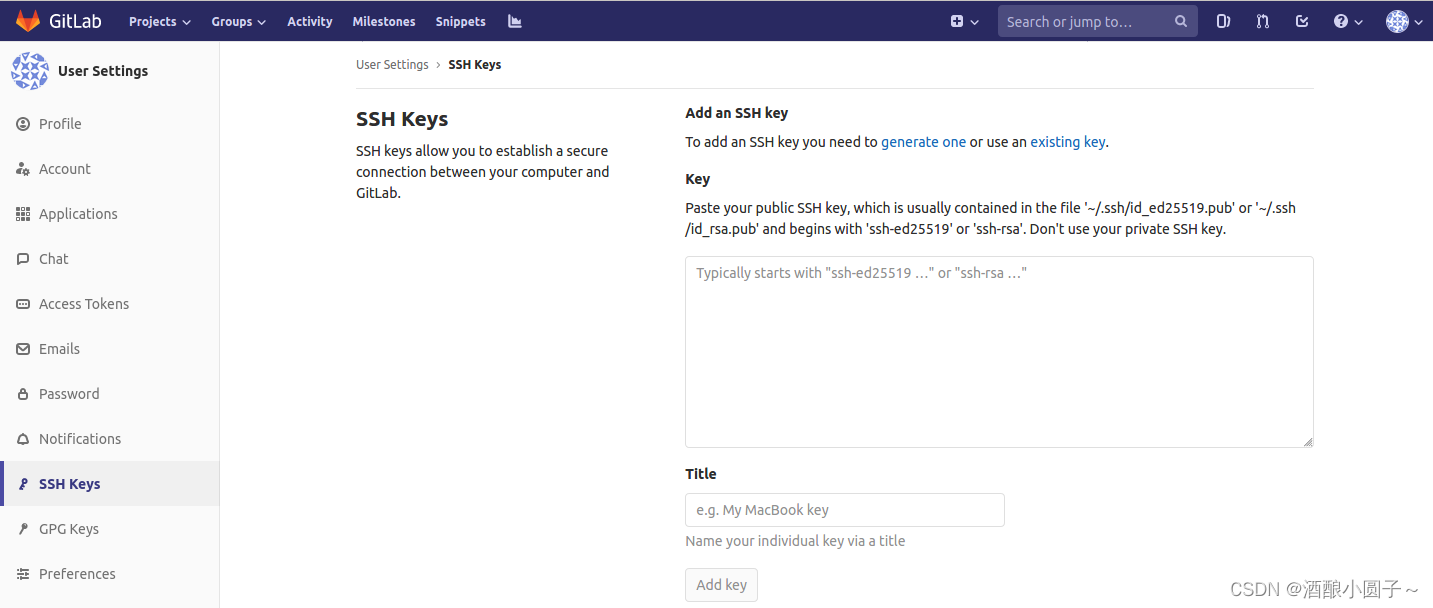Click the Title input field
1433x608 pixels.
844,510
